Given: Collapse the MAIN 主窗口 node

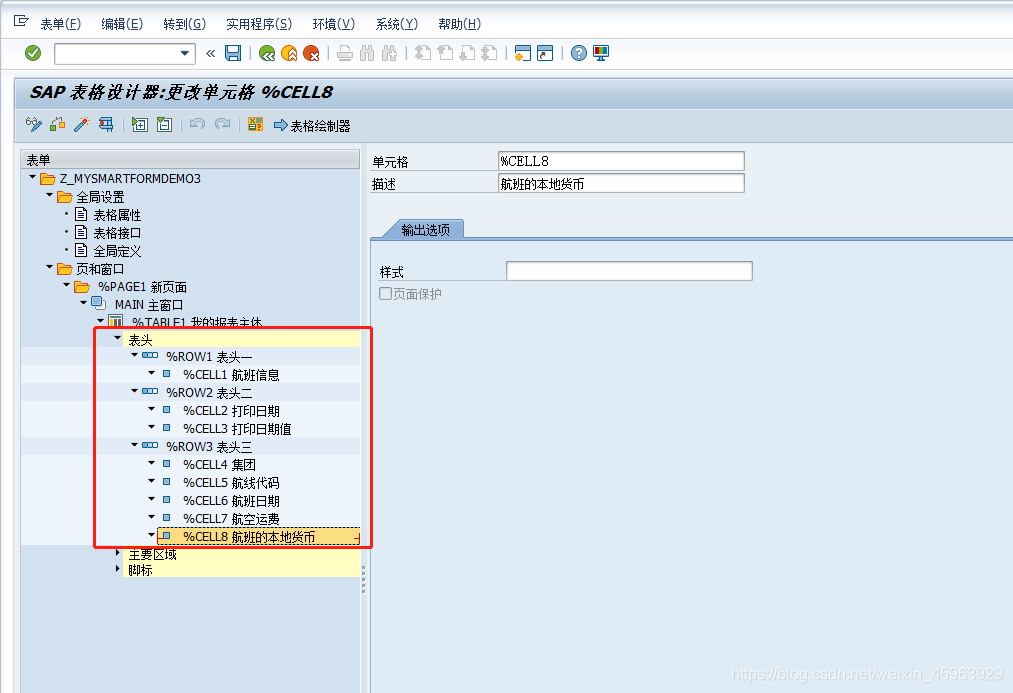Looking at the screenshot, I should coord(83,302).
